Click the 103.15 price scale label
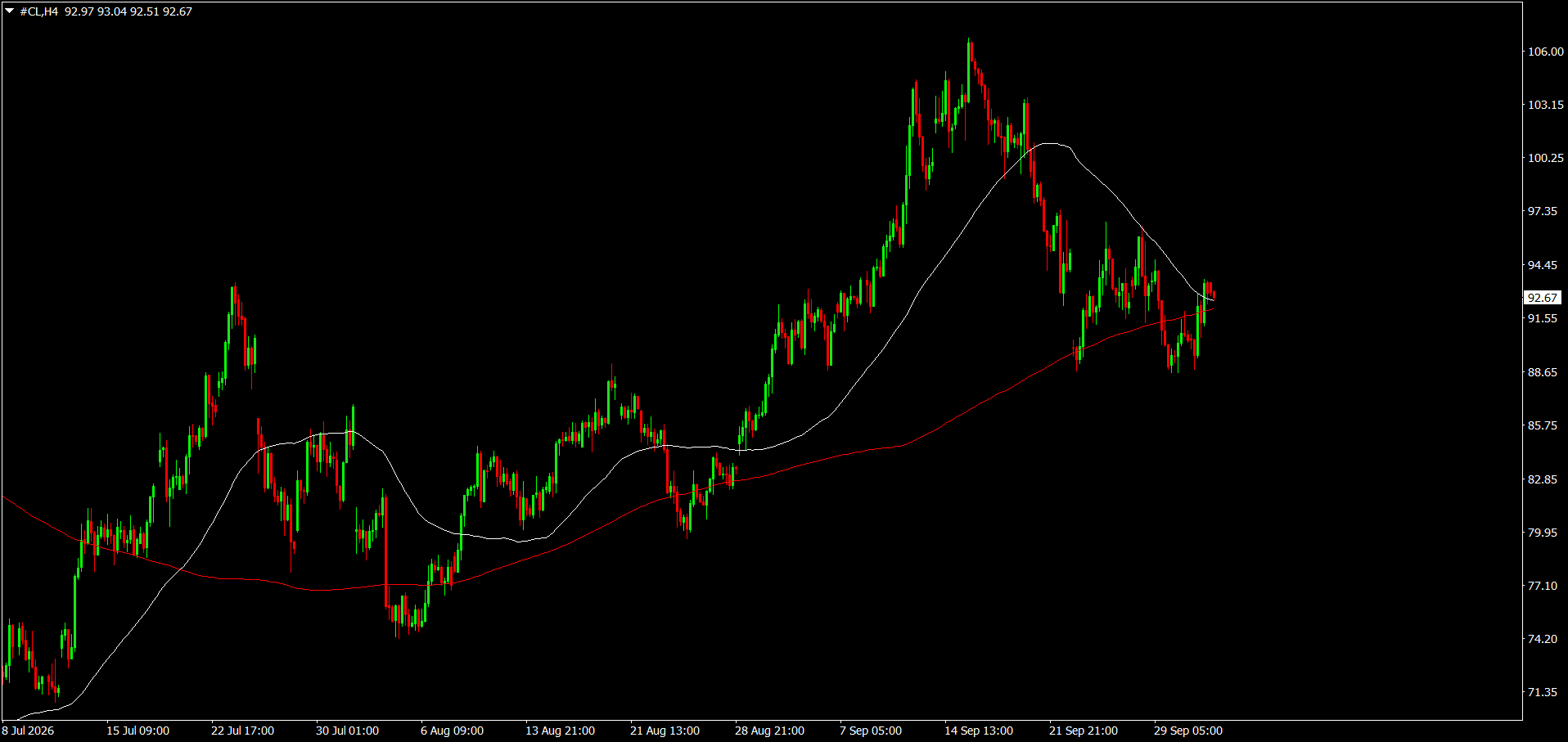This screenshot has height=742, width=1568. point(1546,105)
